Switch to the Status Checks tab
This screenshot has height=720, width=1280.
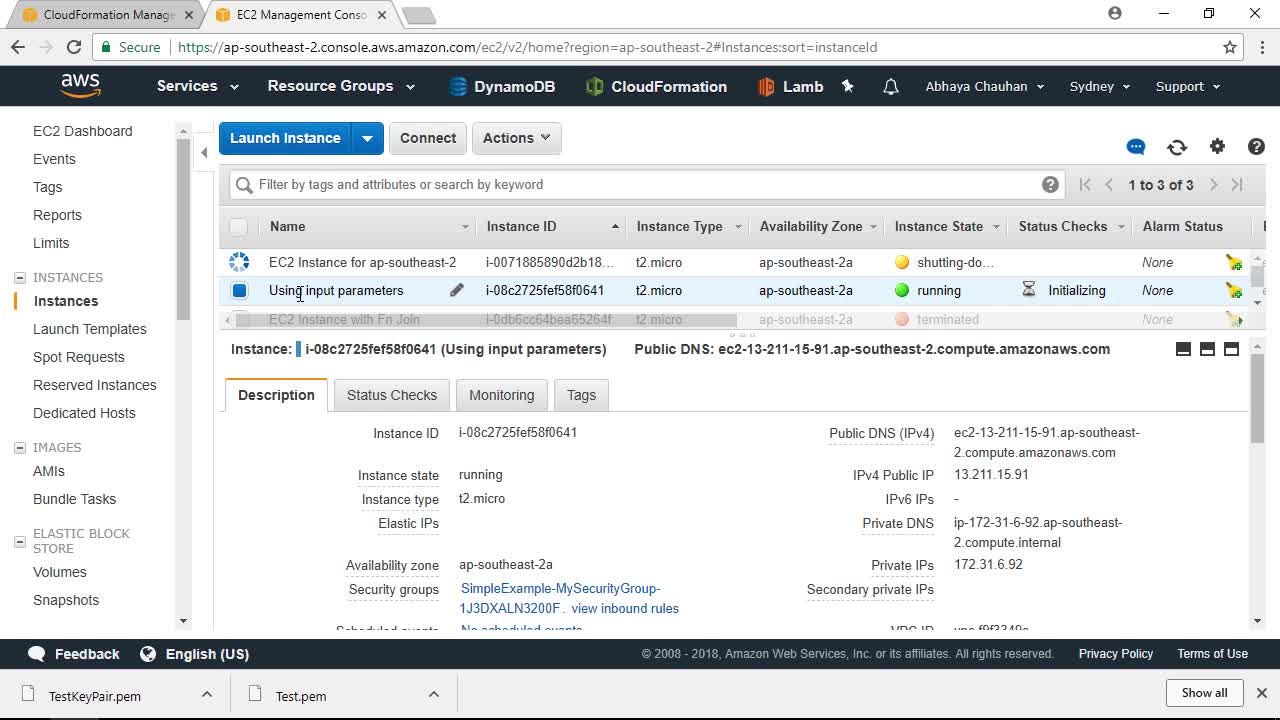pyautogui.click(x=392, y=395)
